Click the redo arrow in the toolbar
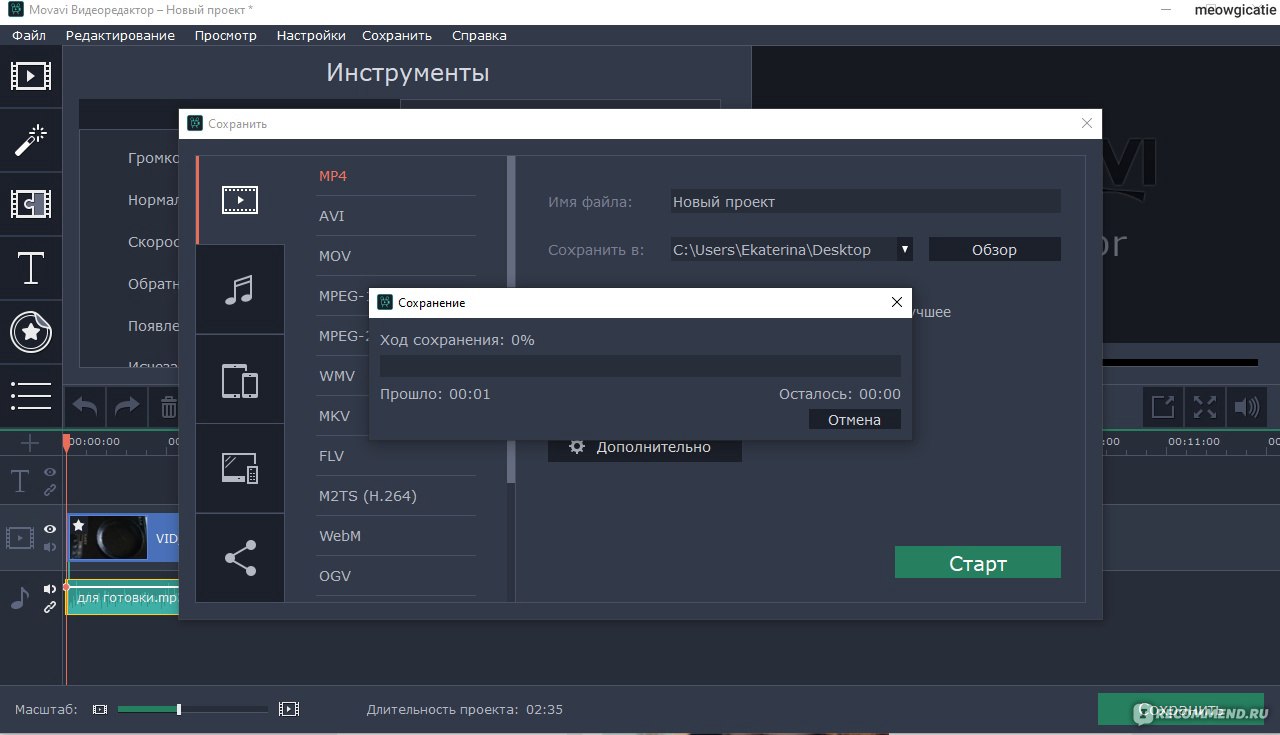Screen dimensions: 1280x735 coord(127,407)
